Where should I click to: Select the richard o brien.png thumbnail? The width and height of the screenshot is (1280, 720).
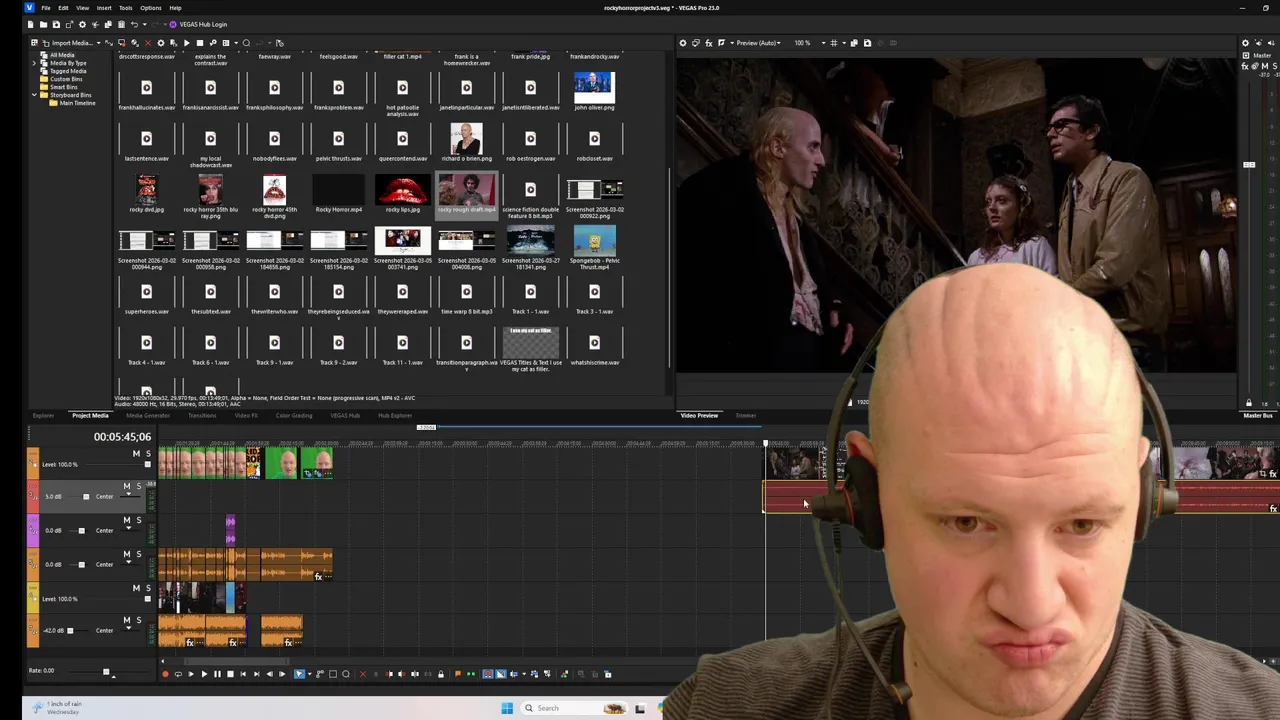coord(466,138)
